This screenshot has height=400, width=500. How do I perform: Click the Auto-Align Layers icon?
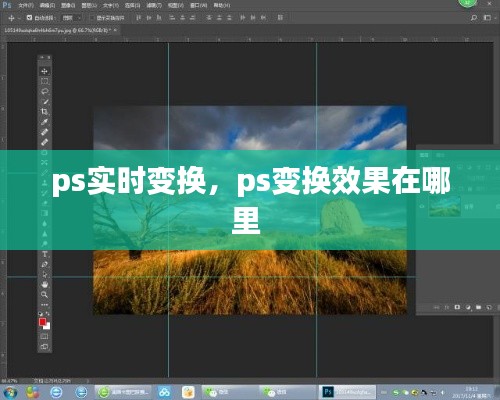[x=280, y=18]
